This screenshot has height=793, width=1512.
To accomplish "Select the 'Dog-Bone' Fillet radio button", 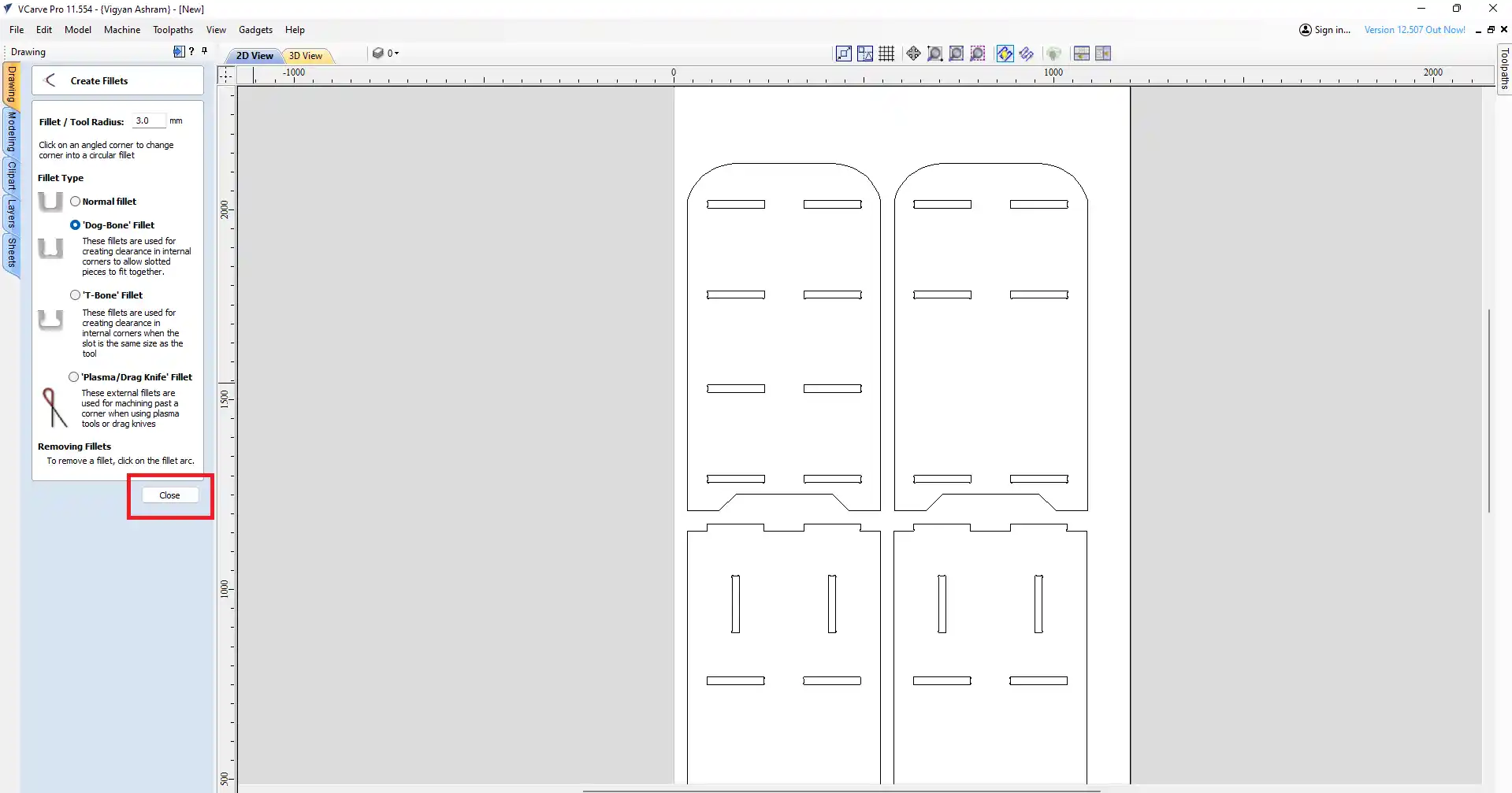I will click(76, 225).
